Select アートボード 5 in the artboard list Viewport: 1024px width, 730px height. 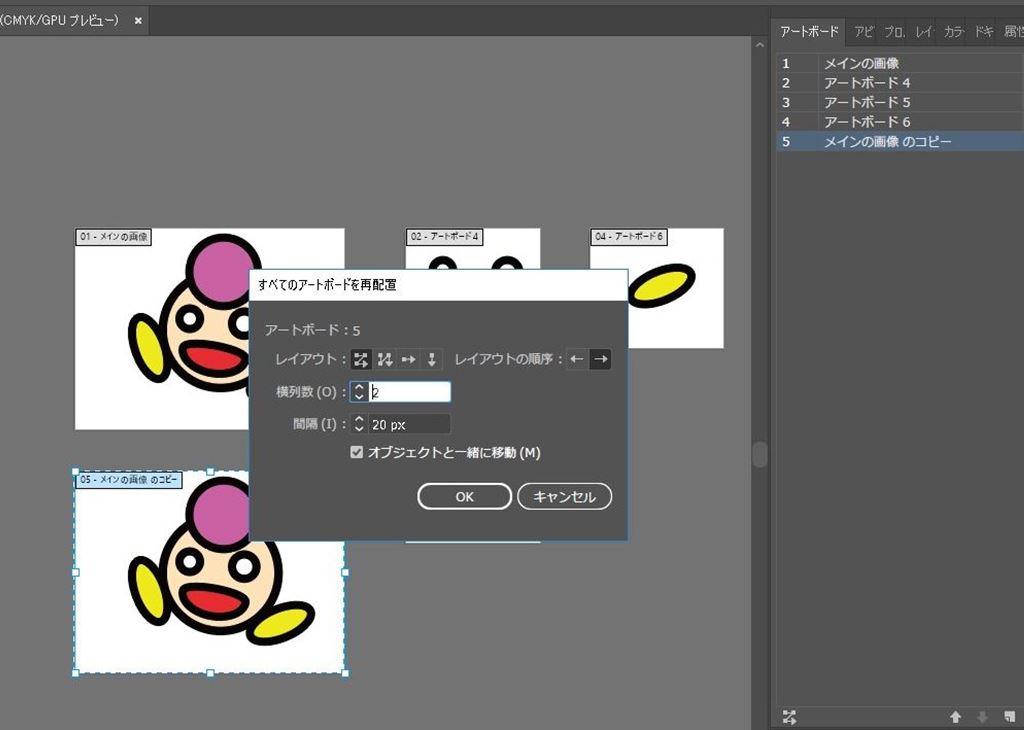[x=867, y=102]
